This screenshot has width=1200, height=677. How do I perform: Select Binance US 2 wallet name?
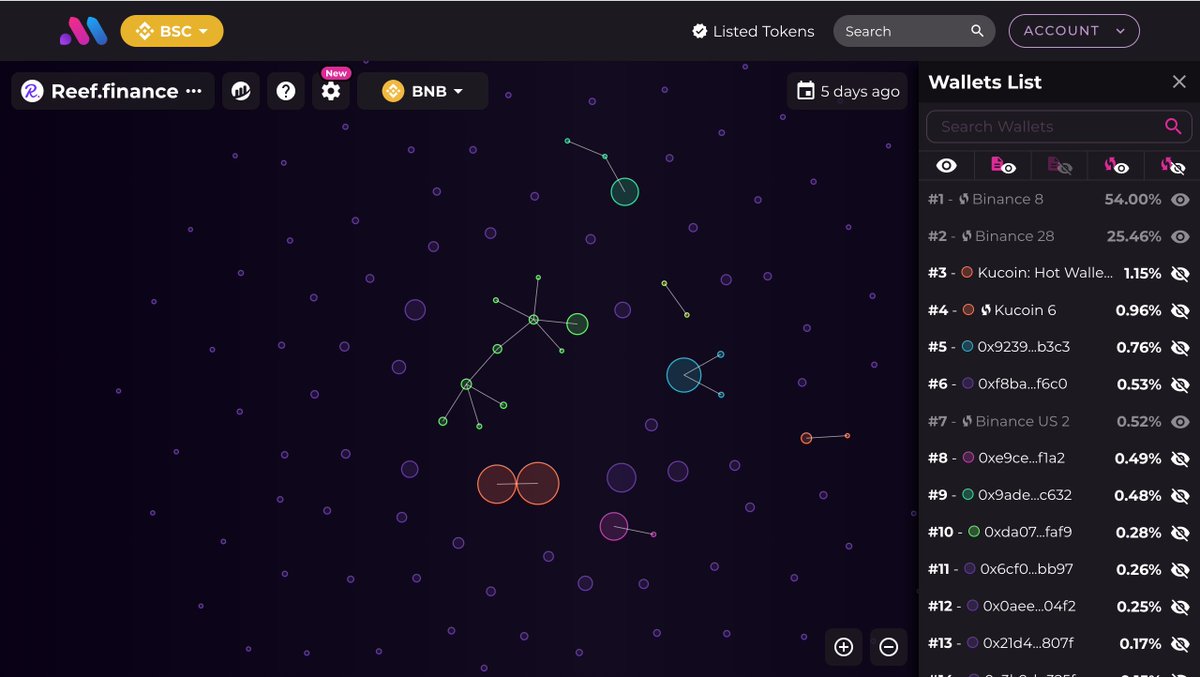tap(1022, 421)
